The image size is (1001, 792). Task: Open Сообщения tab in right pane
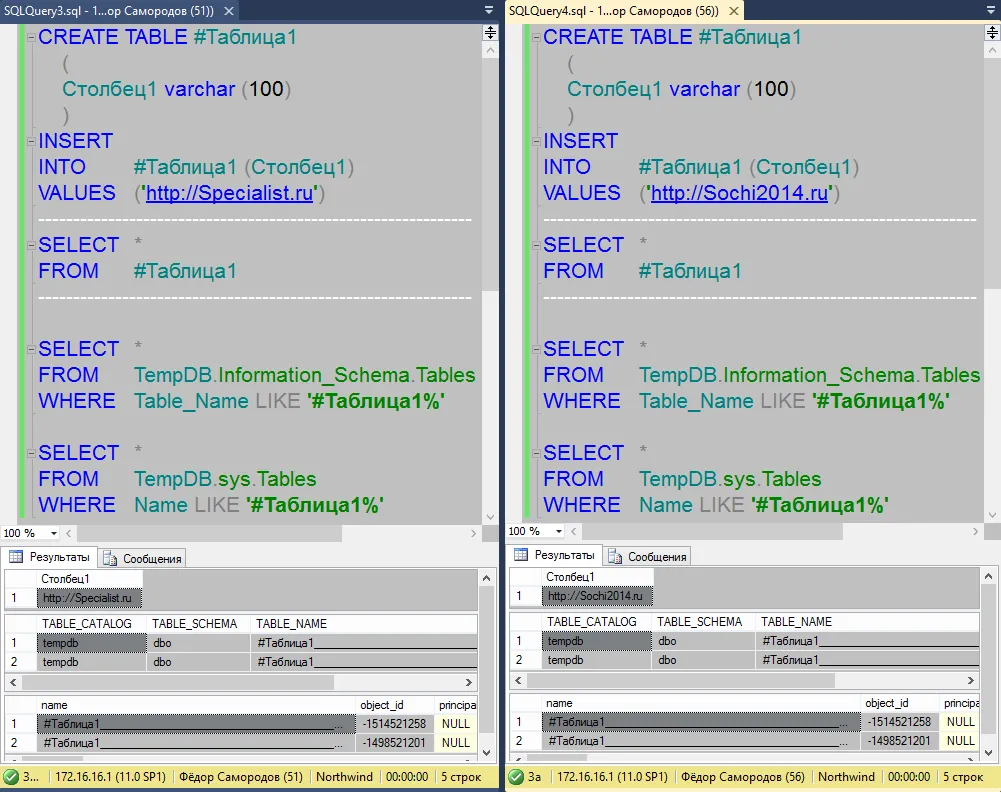click(647, 557)
